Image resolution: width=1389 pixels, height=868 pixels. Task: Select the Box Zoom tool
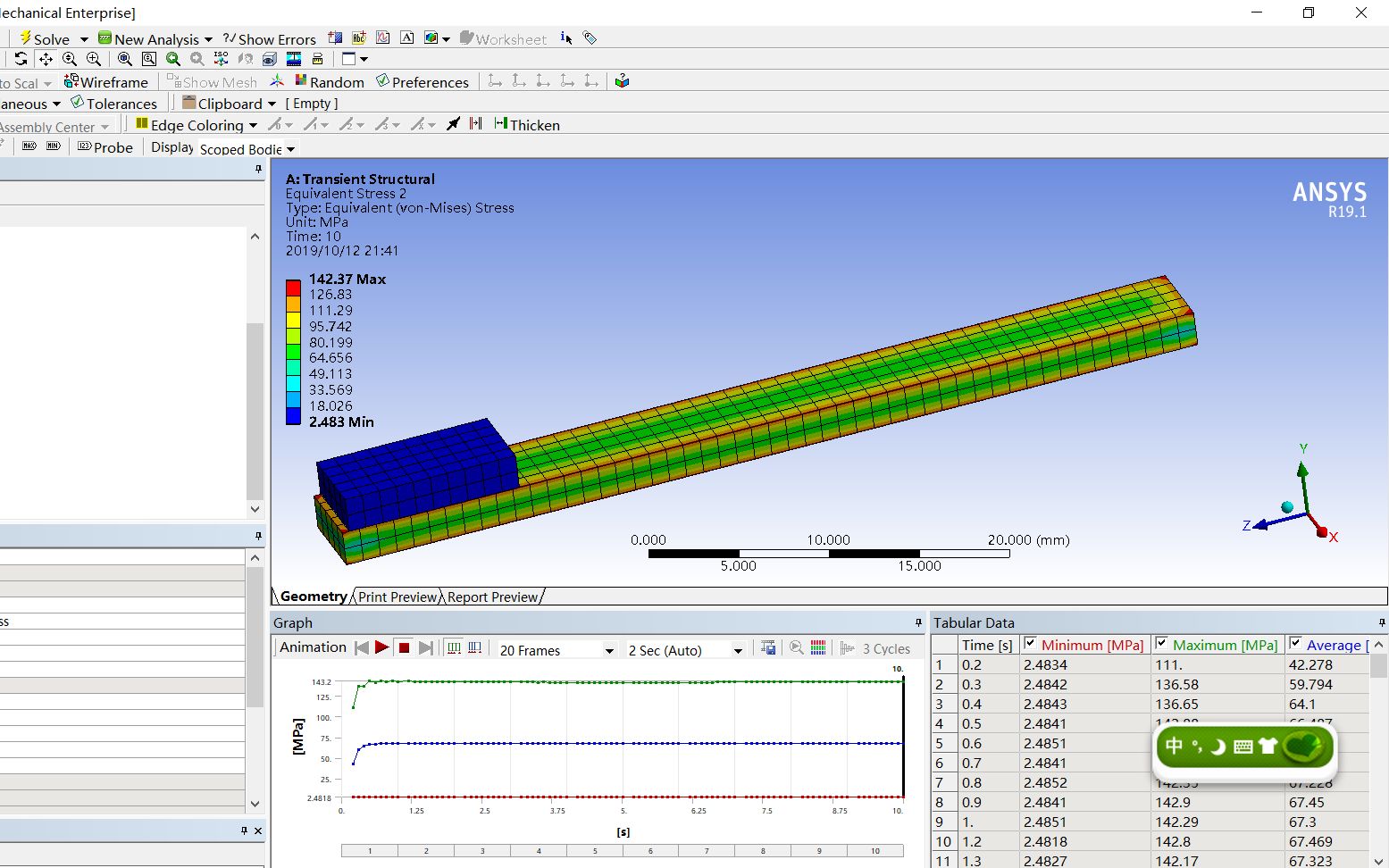148,59
